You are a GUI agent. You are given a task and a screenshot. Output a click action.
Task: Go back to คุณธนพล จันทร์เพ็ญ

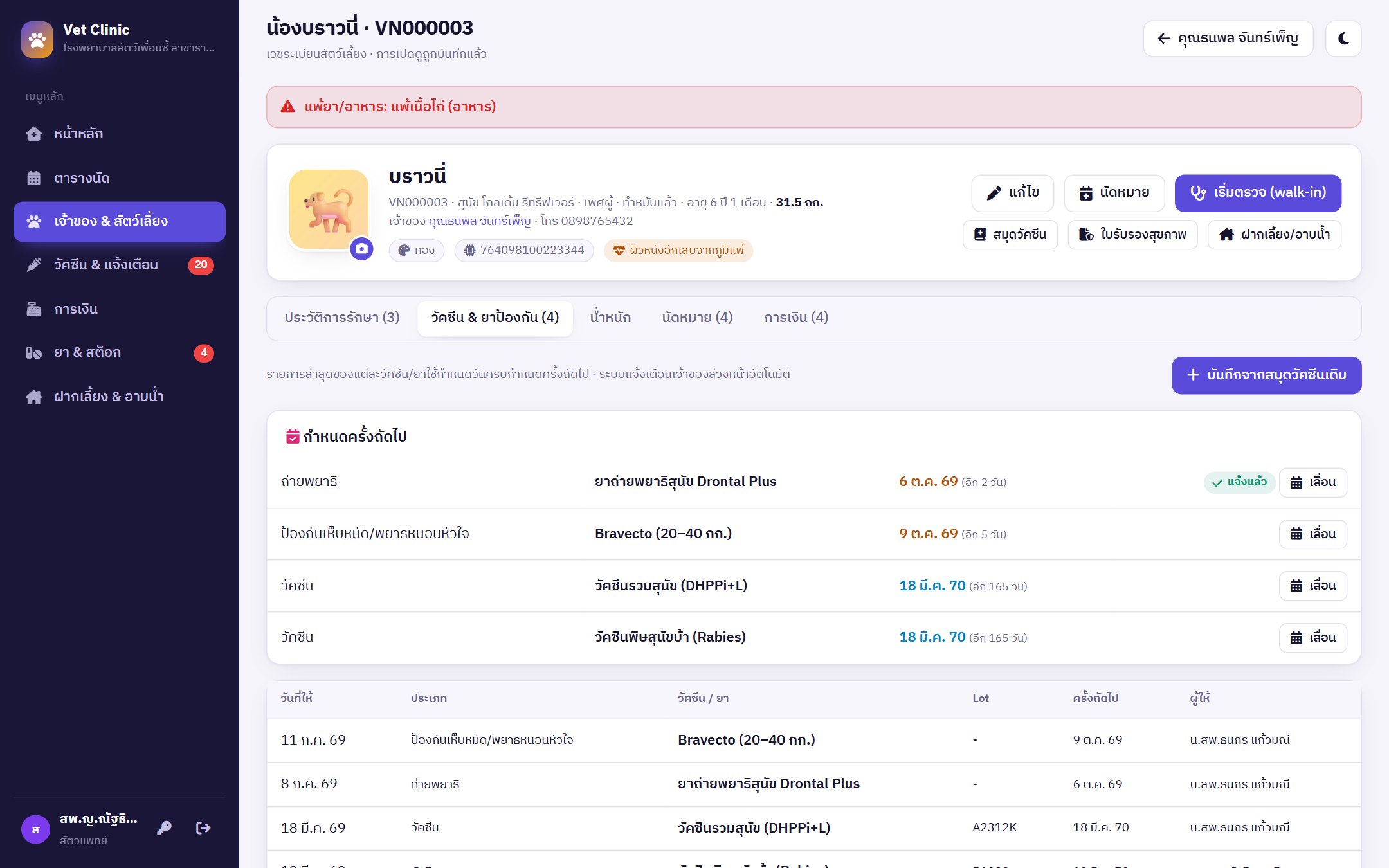[x=1228, y=39]
